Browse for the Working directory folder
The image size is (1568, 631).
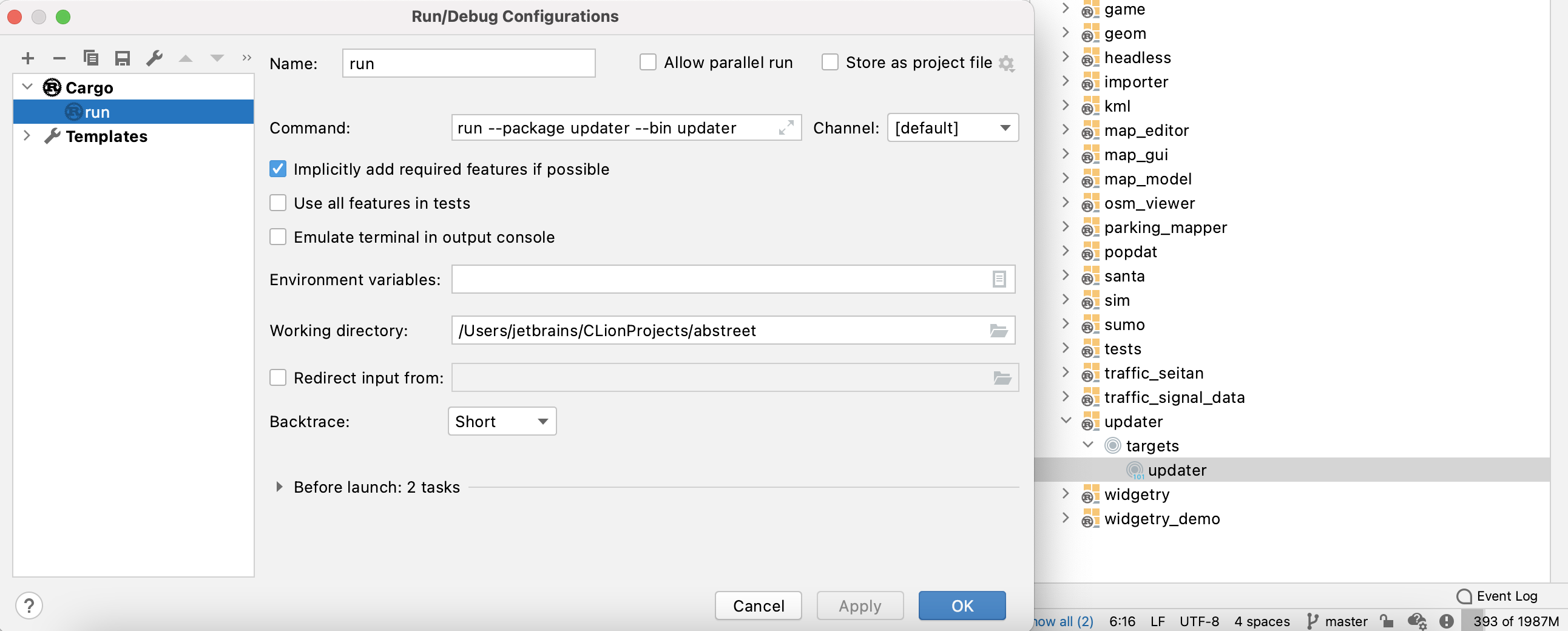[998, 331]
